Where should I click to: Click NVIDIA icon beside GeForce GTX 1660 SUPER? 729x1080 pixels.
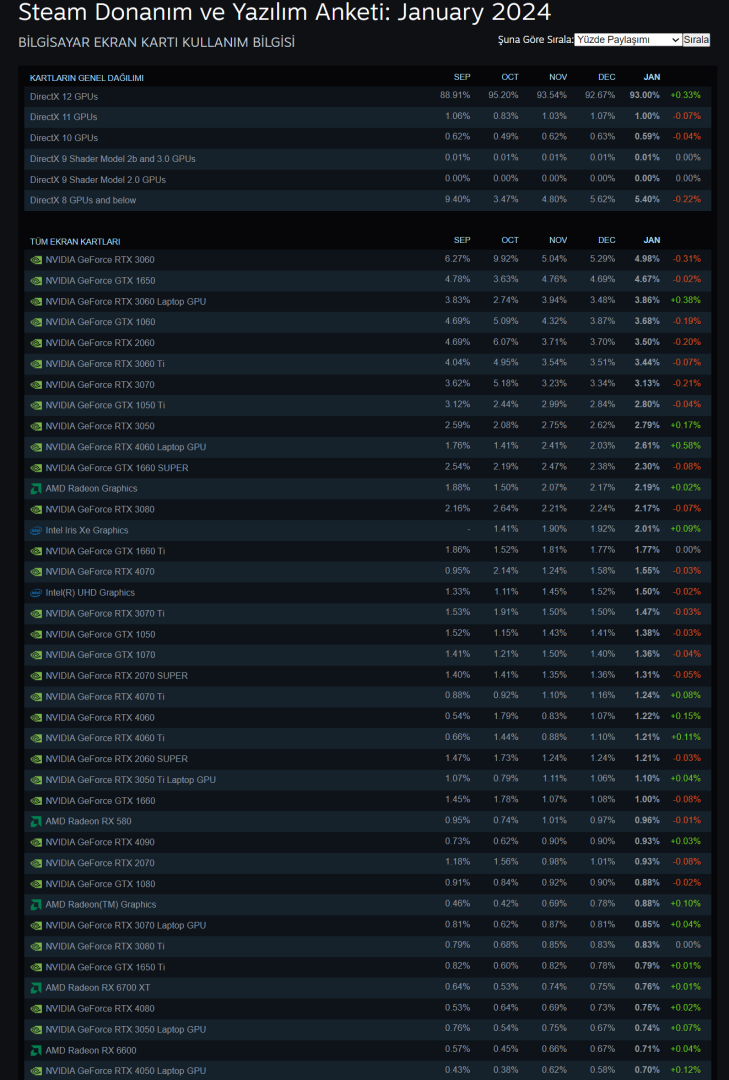pyautogui.click(x=36, y=468)
